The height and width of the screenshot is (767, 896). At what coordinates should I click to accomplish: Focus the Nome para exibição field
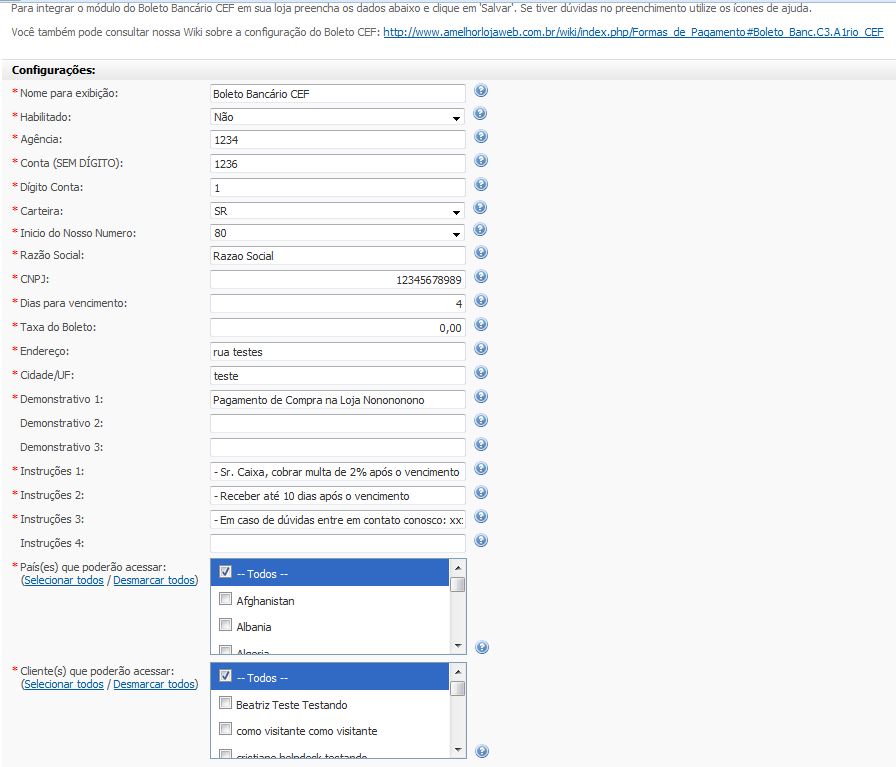338,94
